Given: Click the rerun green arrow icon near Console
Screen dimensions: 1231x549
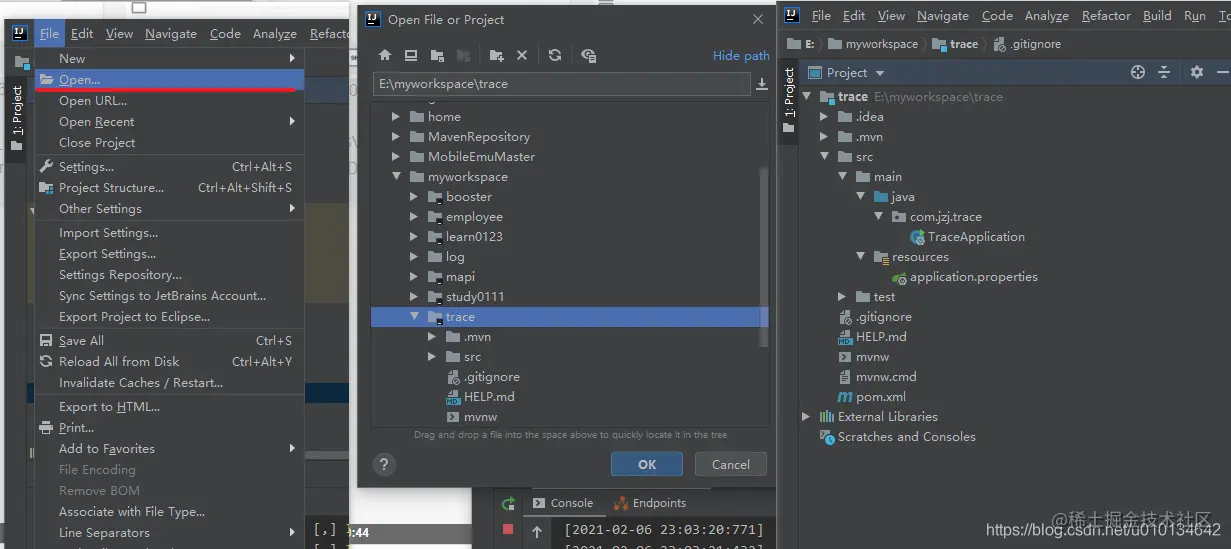Looking at the screenshot, I should coord(508,503).
